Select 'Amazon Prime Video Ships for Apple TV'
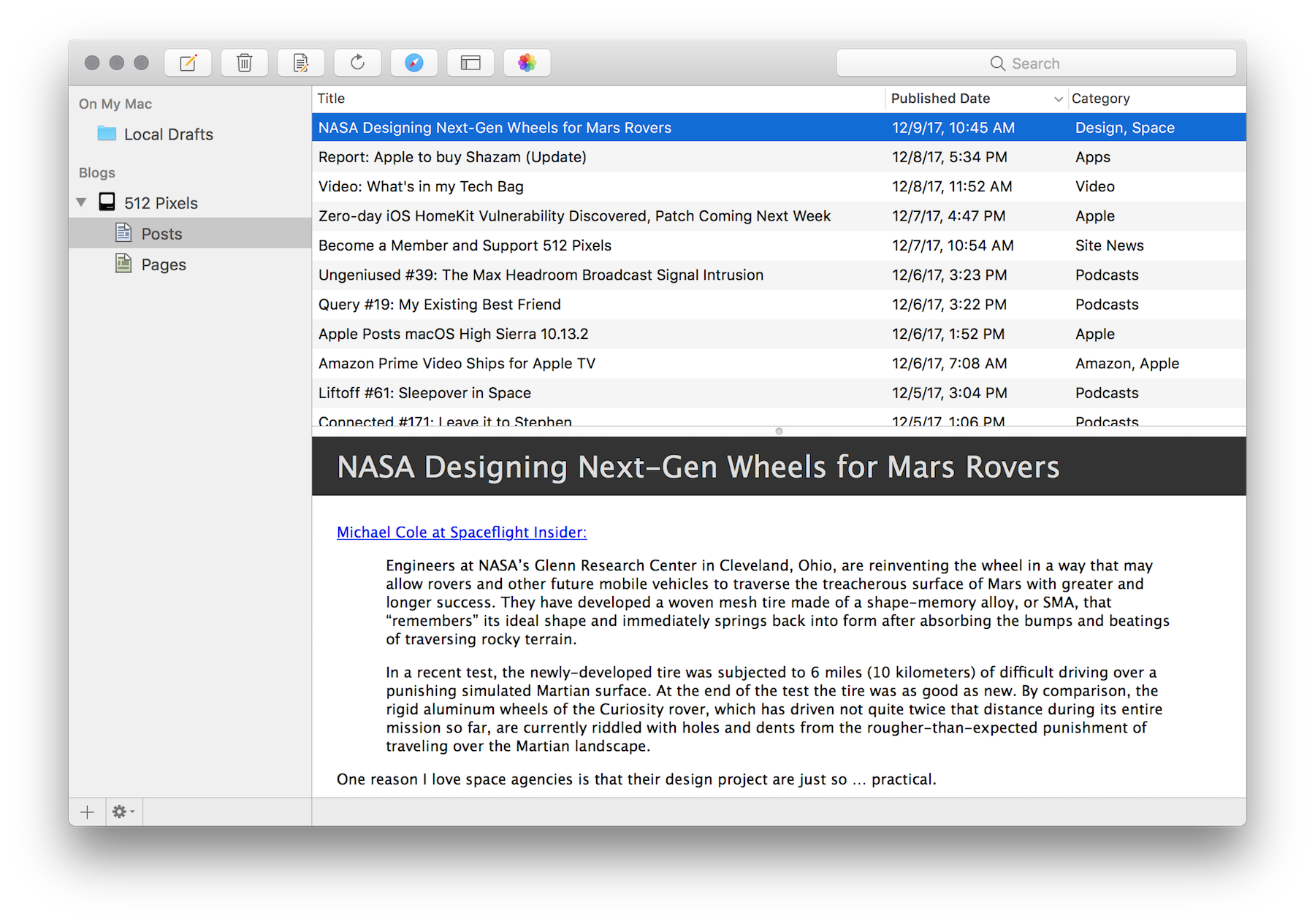 (x=779, y=363)
